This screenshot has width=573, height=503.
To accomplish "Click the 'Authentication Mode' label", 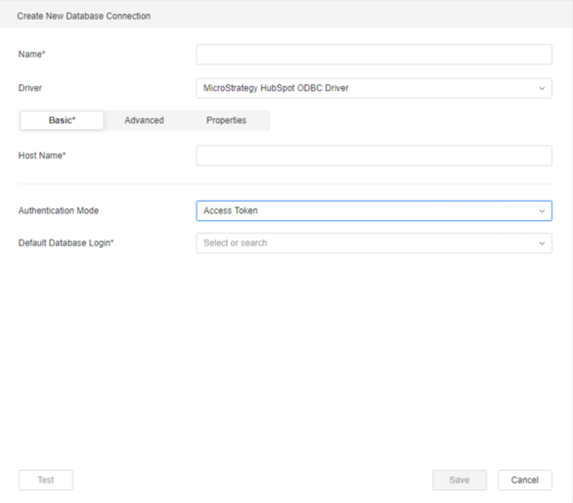I will 58,211.
